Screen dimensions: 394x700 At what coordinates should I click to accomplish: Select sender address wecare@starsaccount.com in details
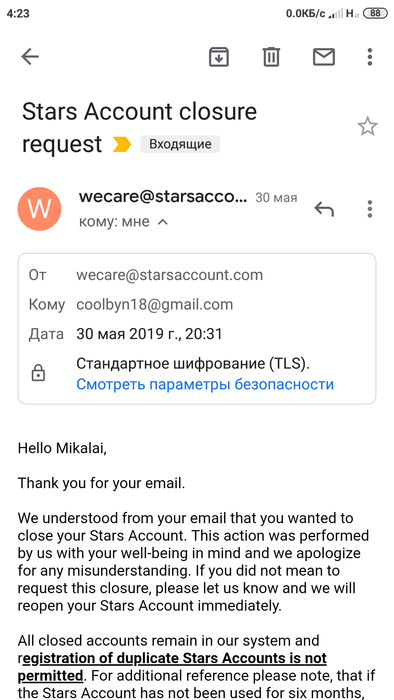[170, 275]
